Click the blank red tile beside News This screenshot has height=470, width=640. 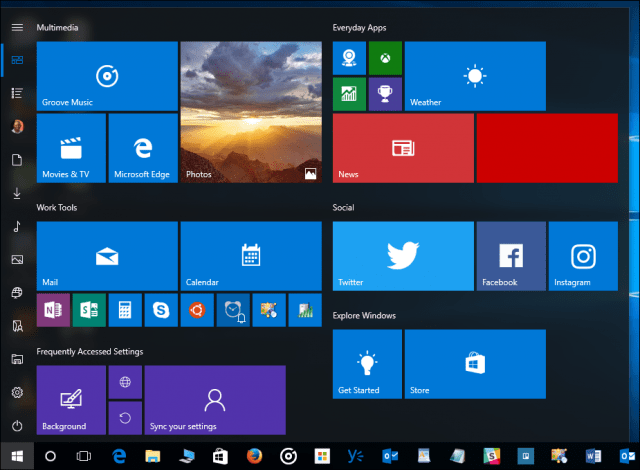click(x=547, y=148)
